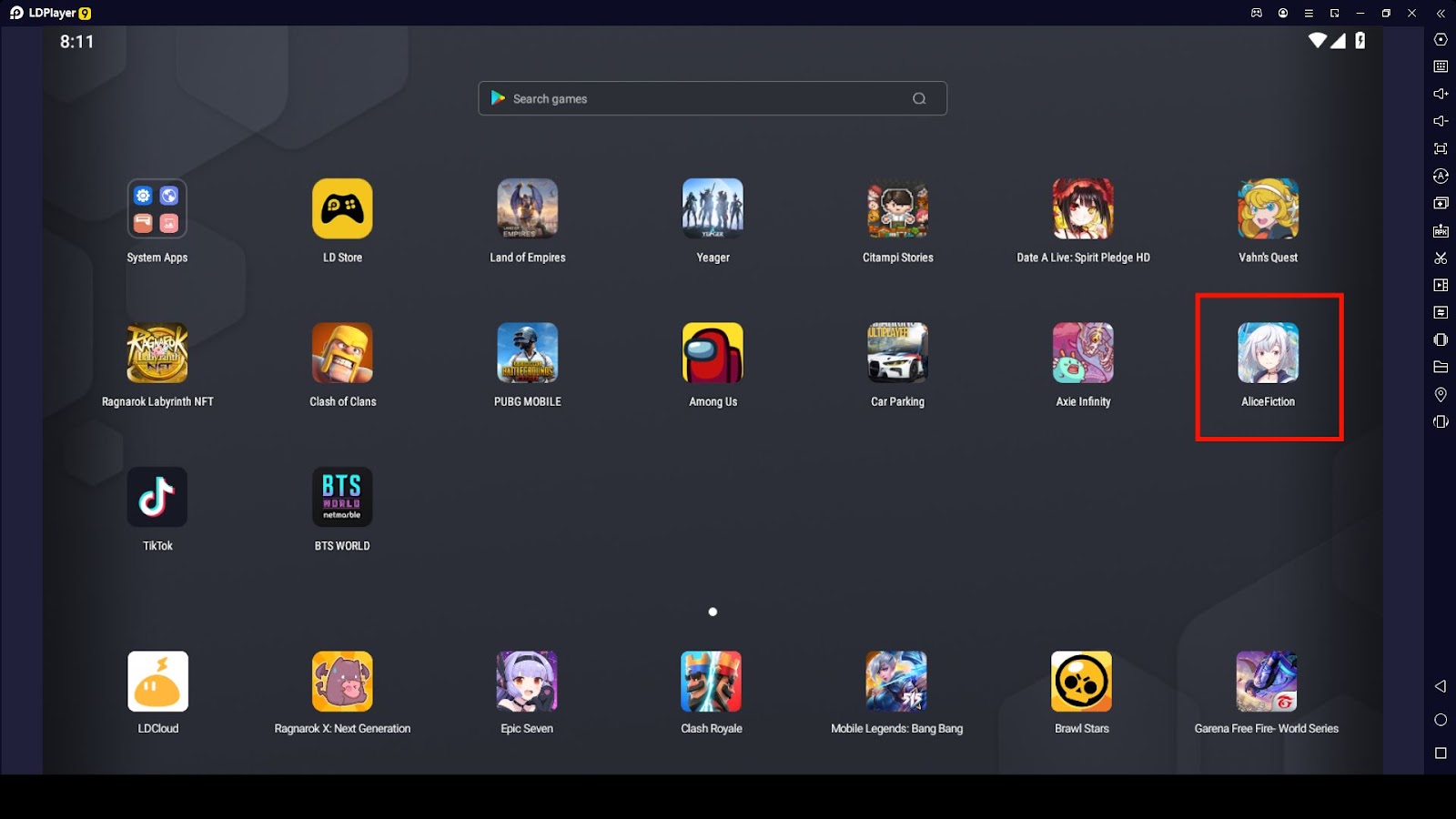Launch LD Store
The height and width of the screenshot is (819, 1456).
(342, 208)
